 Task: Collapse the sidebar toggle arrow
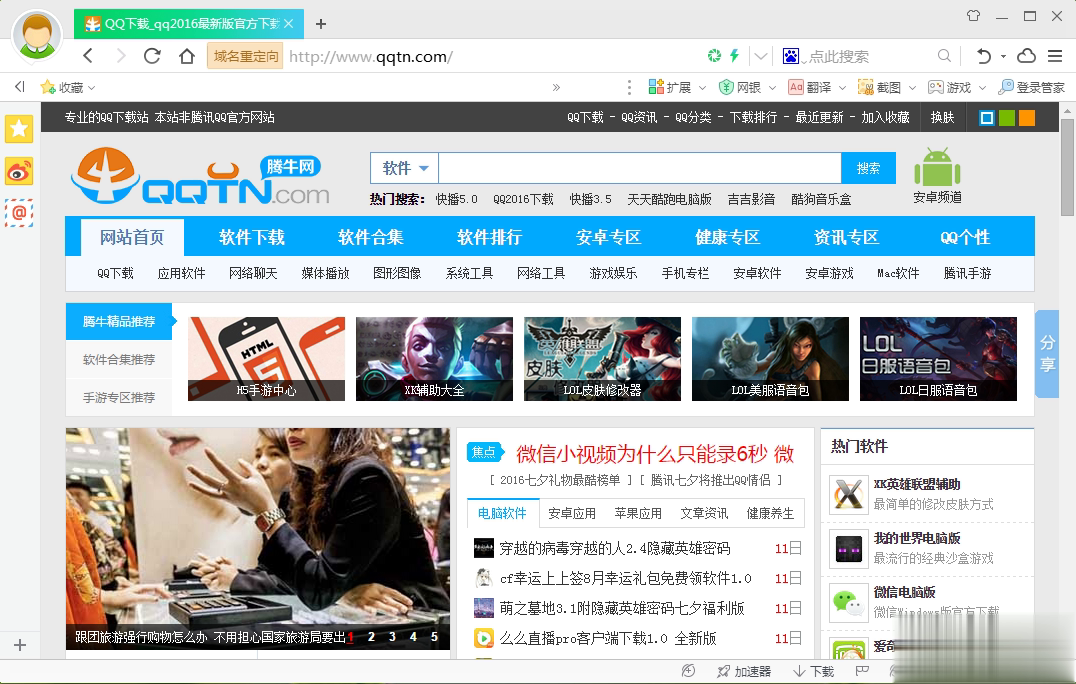pyautogui.click(x=19, y=86)
